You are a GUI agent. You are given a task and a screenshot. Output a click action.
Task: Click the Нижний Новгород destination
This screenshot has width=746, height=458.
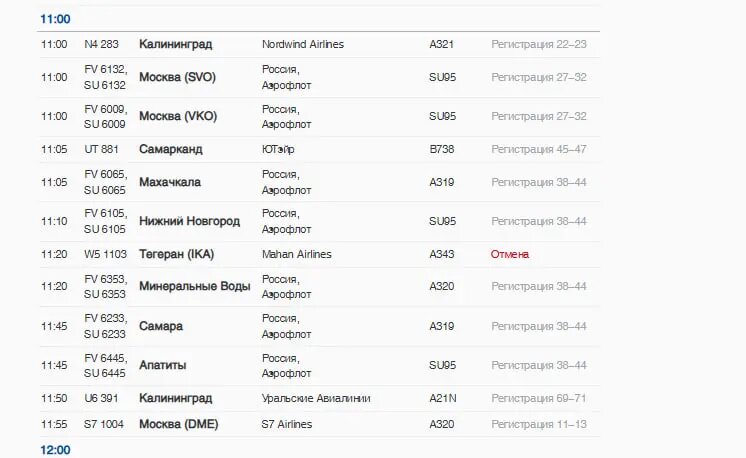tap(189, 221)
